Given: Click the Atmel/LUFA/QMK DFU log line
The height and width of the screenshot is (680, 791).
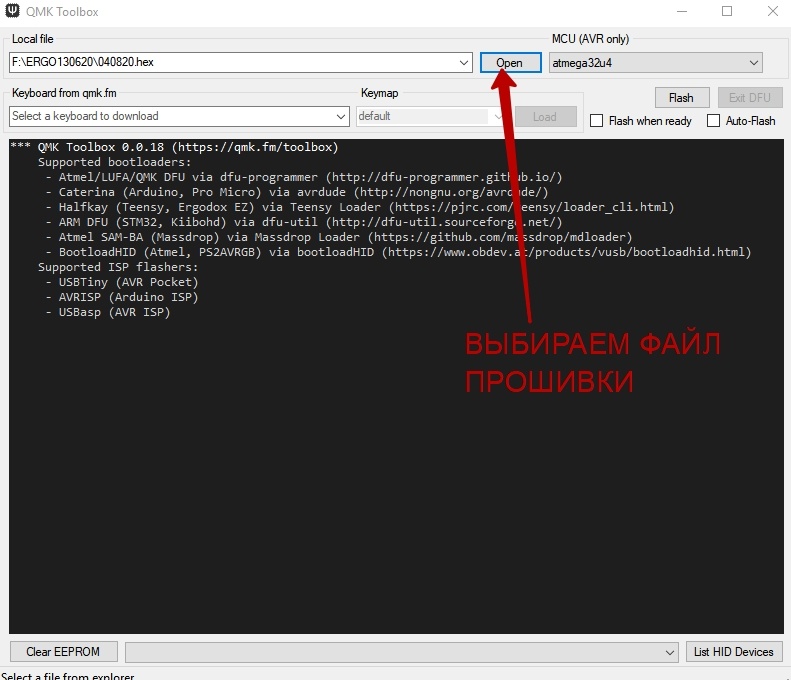Looking at the screenshot, I should (x=304, y=177).
